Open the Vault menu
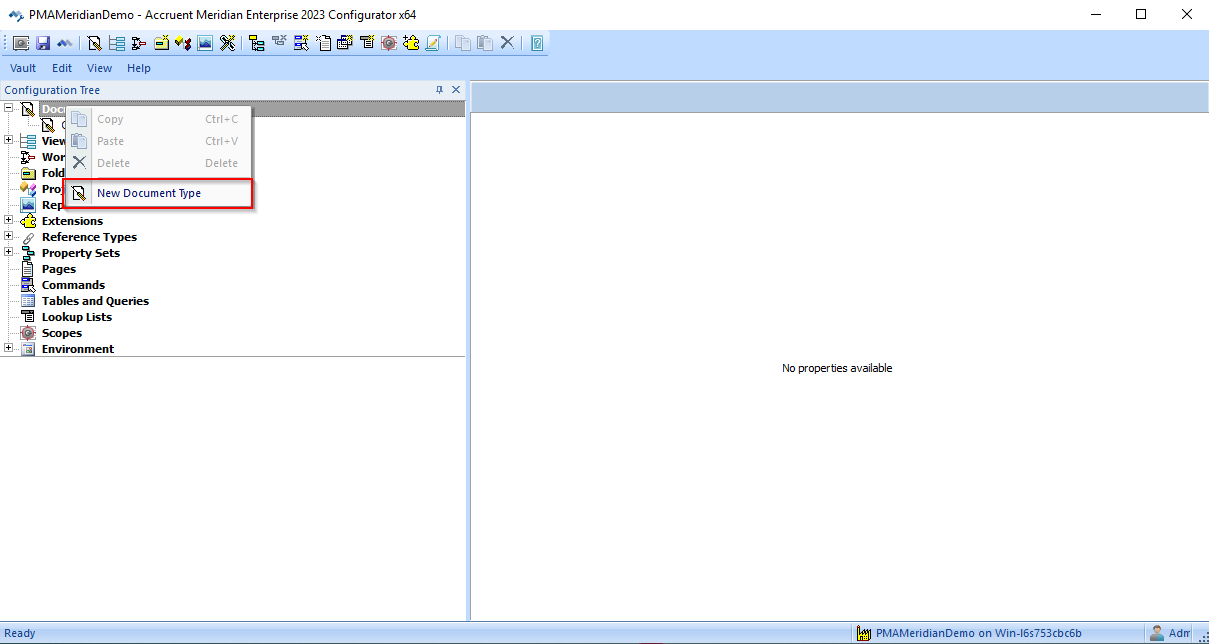 click(x=23, y=68)
